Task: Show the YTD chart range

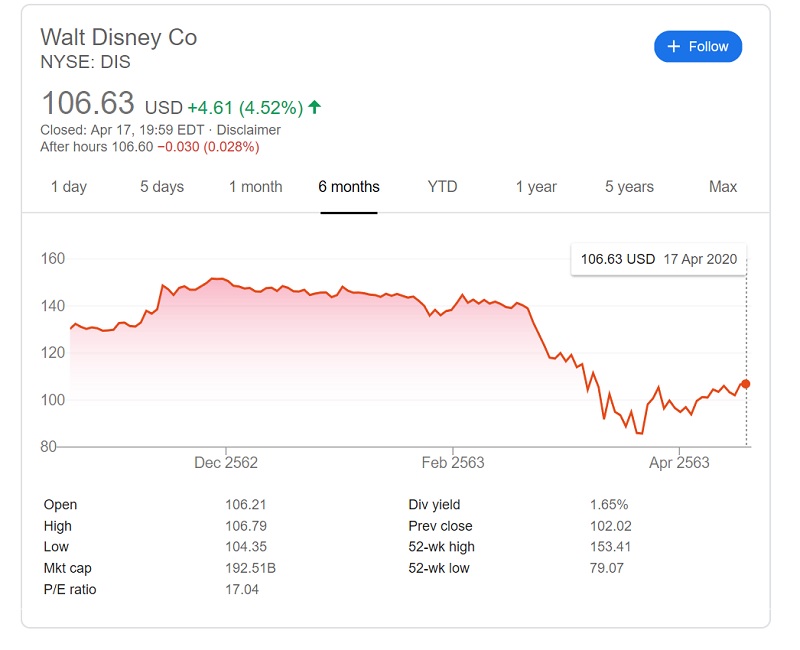Action: tap(442, 187)
